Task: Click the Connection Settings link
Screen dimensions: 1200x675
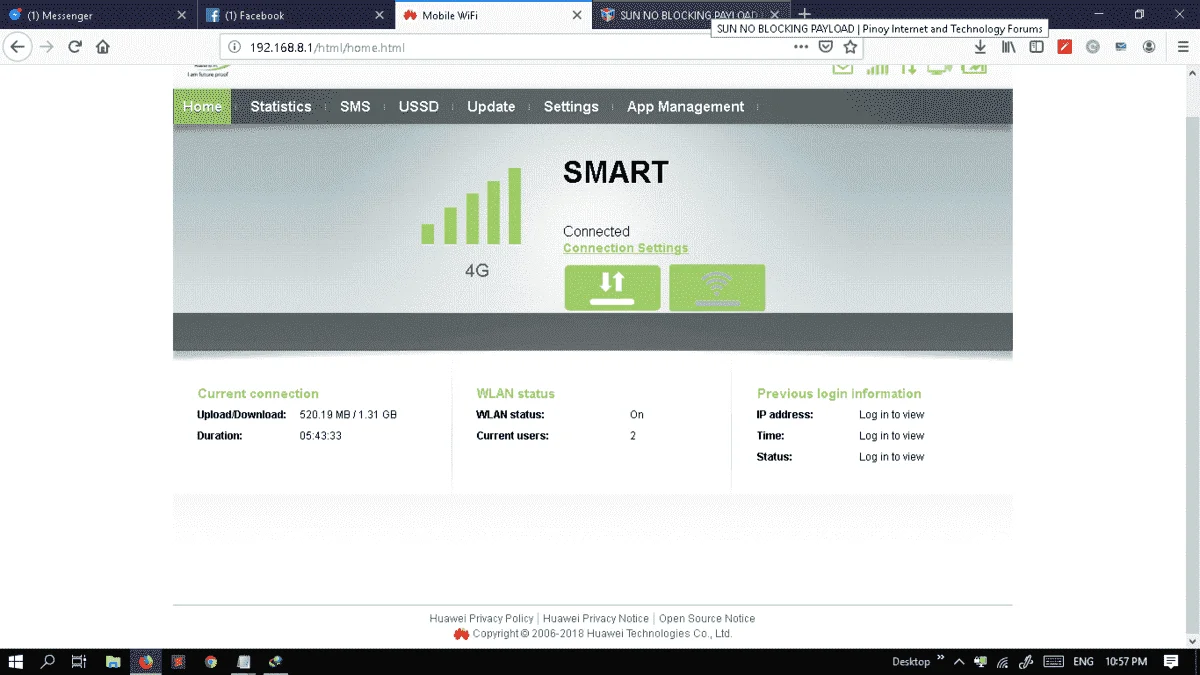Action: (x=625, y=248)
